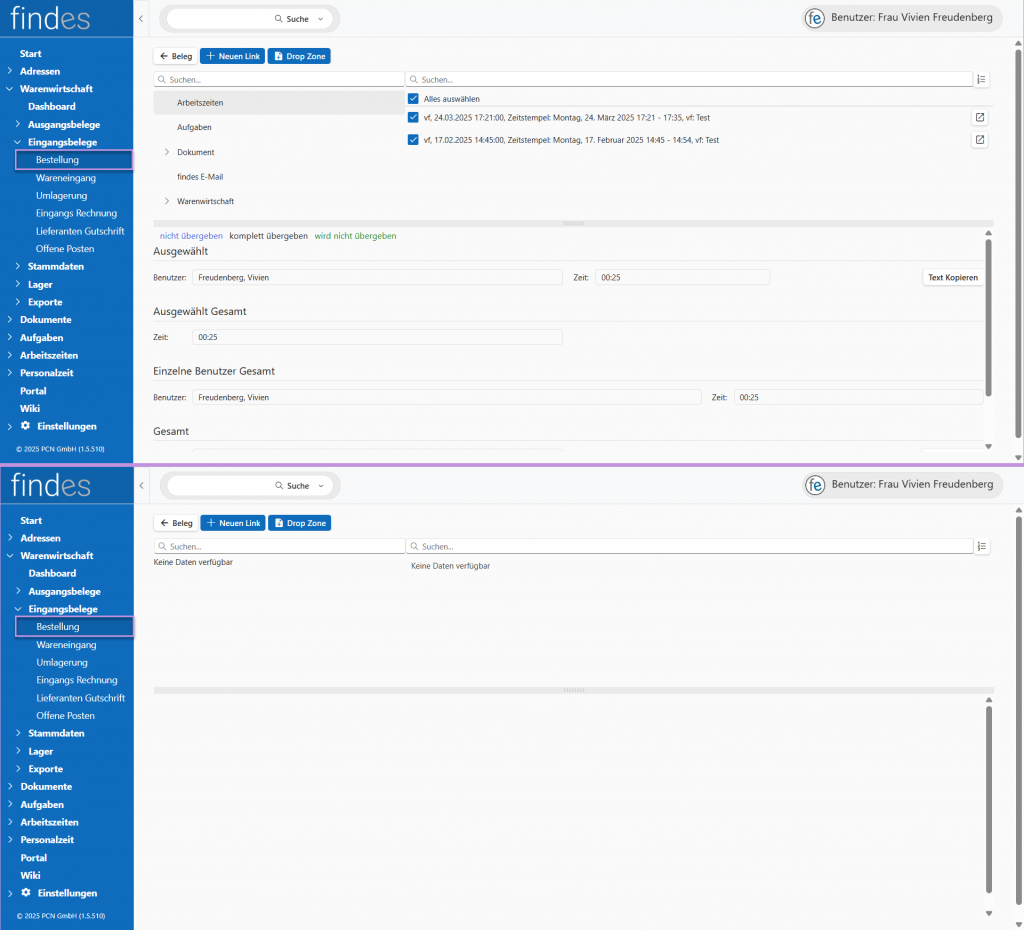
Task: Go back via Beleg arrow above Arbeitszeiten list
Action: [x=175, y=56]
